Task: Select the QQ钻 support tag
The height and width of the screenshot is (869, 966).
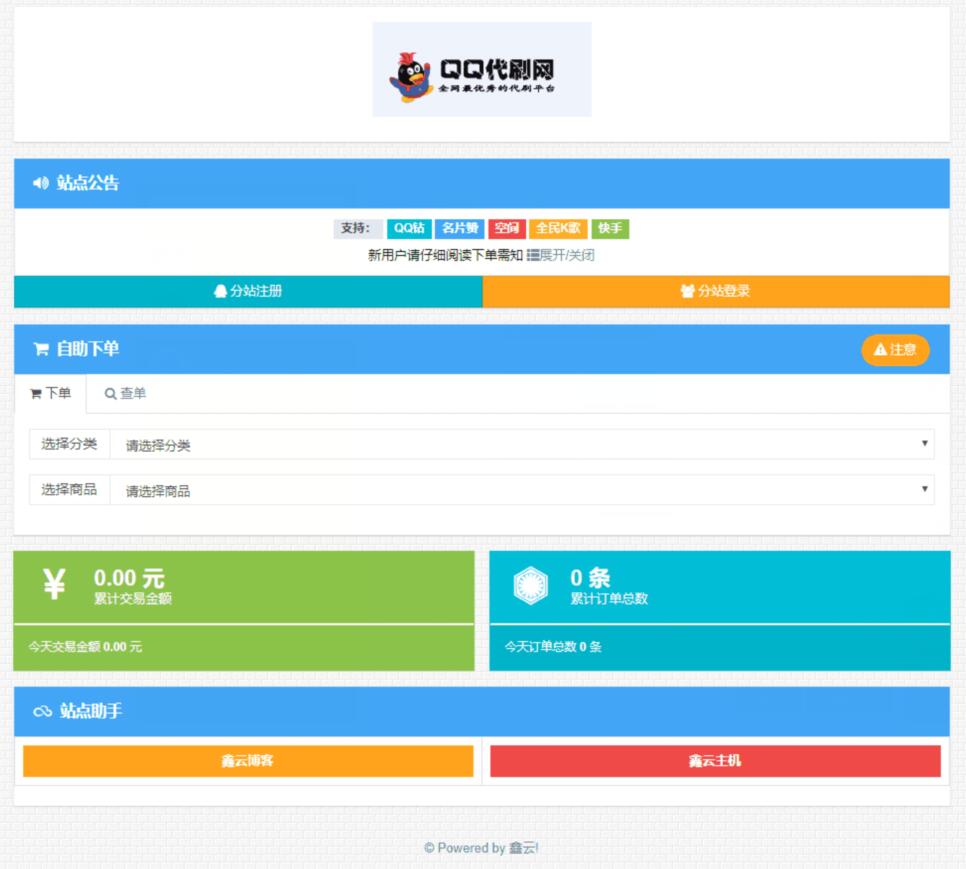Action: pyautogui.click(x=409, y=228)
